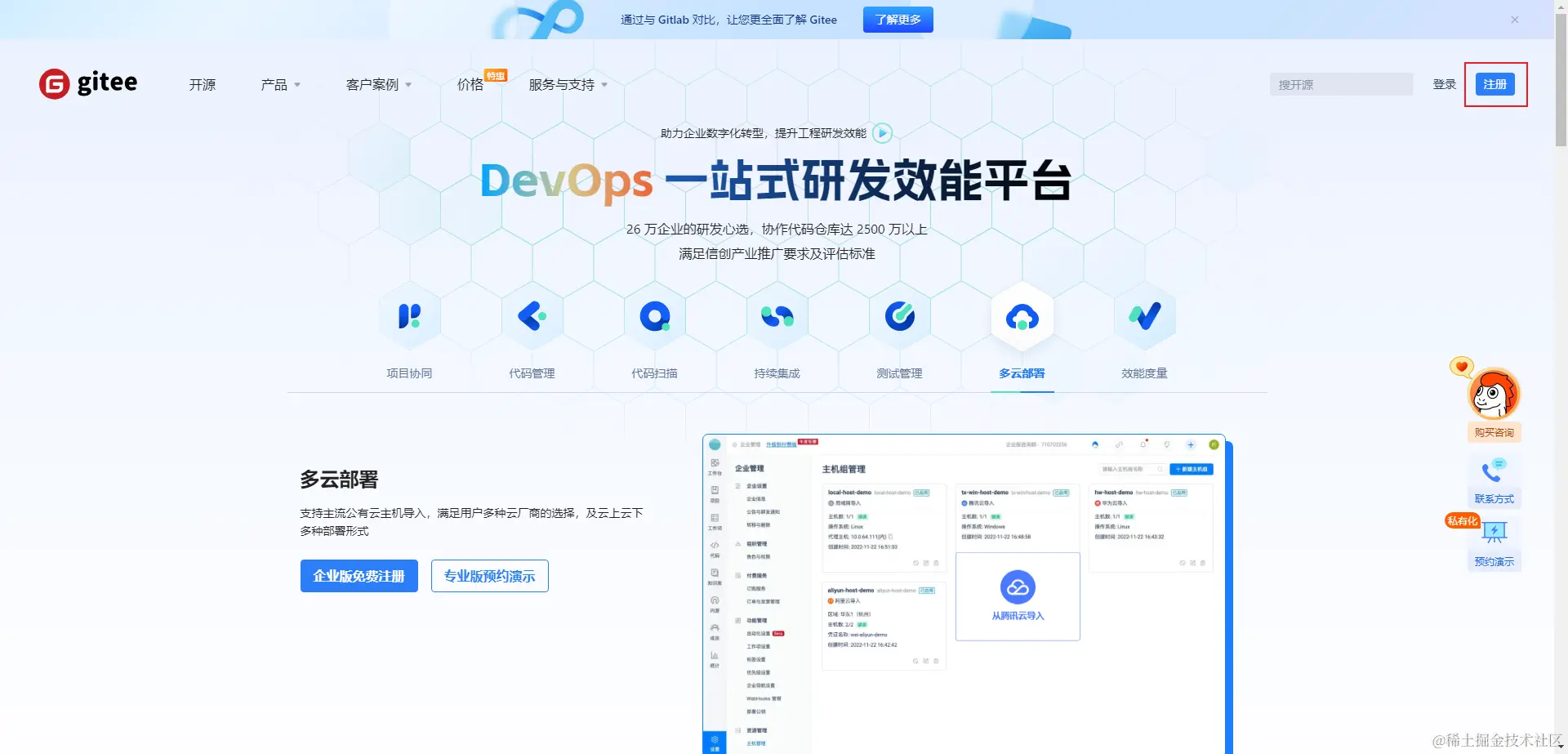Select the 效能度量 feature icon
Viewport: 1568px width, 754px height.
coord(1144,316)
